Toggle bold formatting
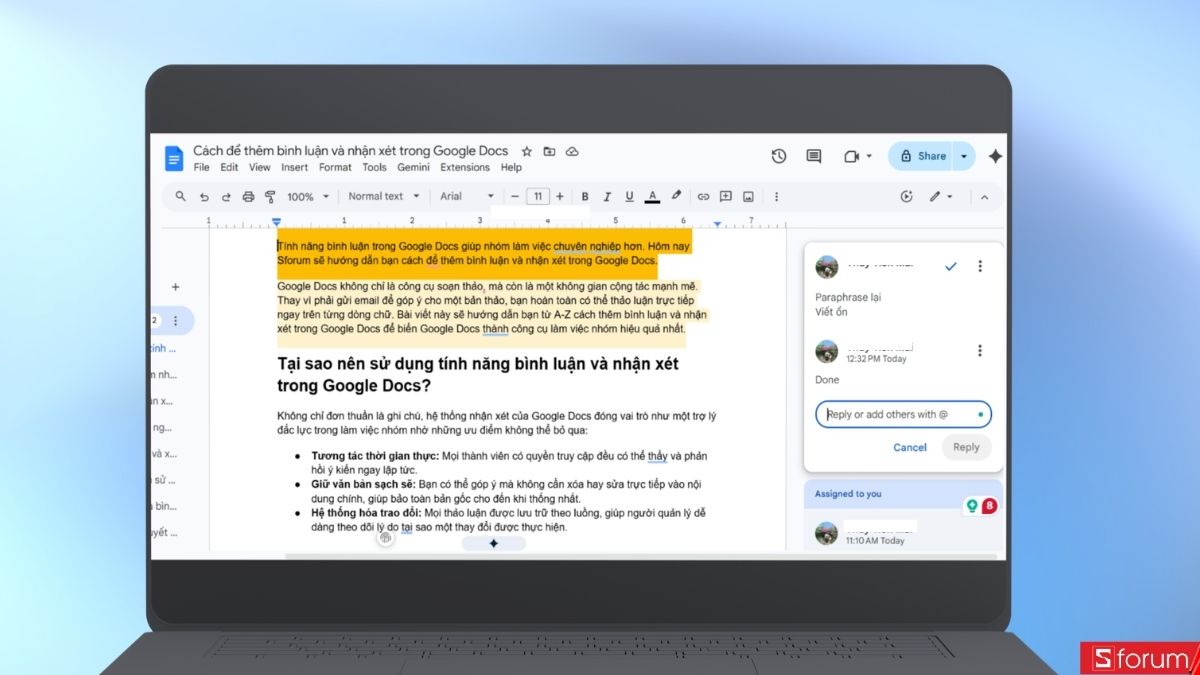The image size is (1200, 675). pos(585,196)
